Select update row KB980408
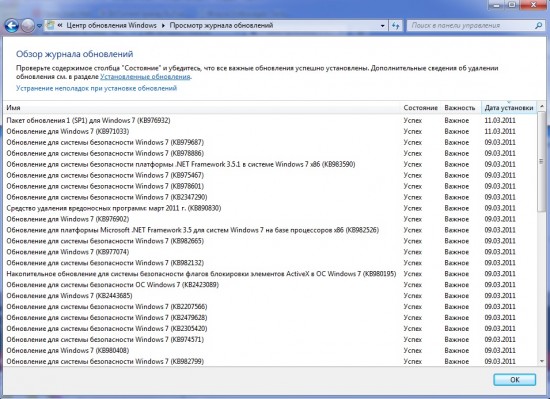550x399 pixels. click(270, 350)
